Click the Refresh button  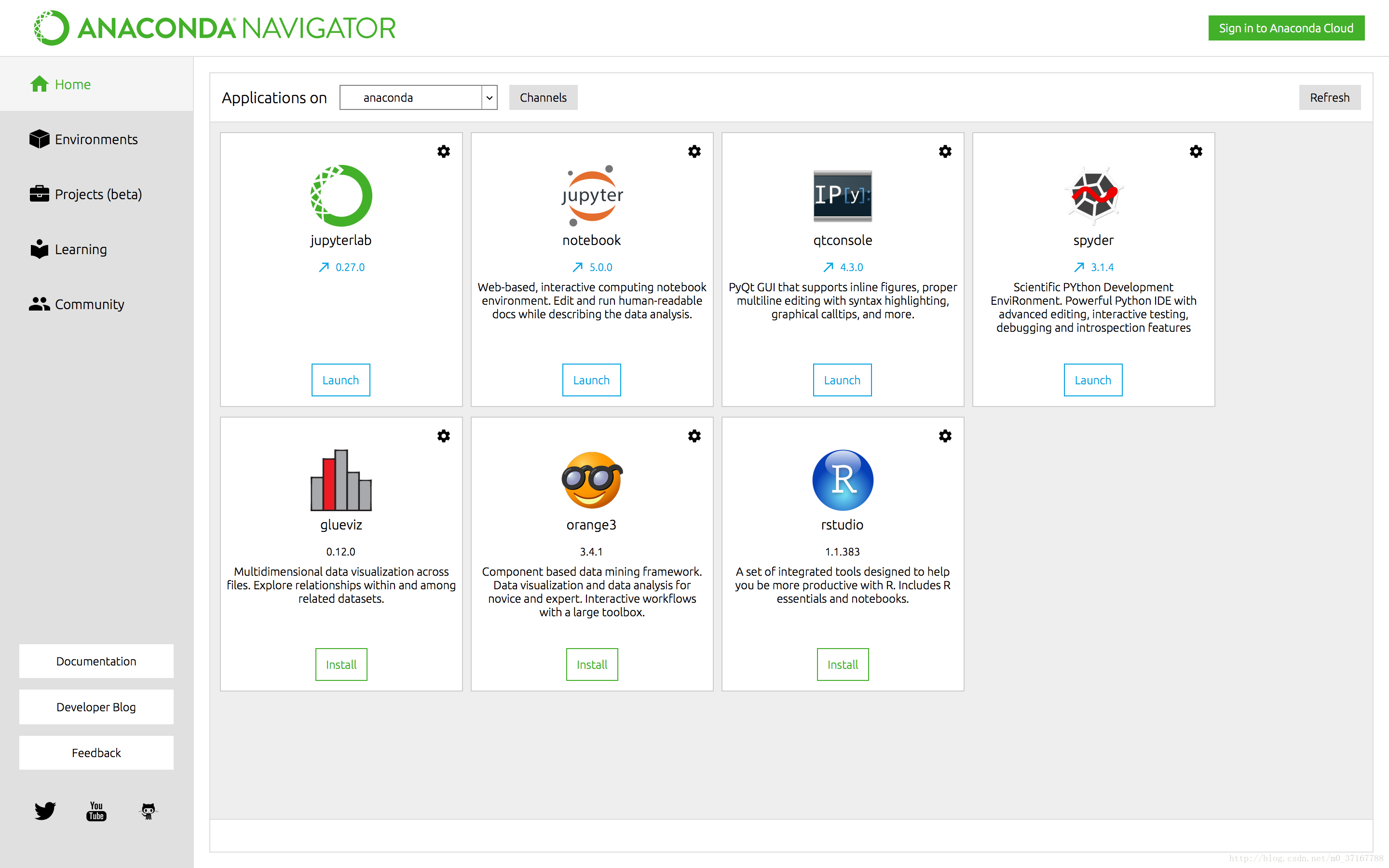point(1329,97)
